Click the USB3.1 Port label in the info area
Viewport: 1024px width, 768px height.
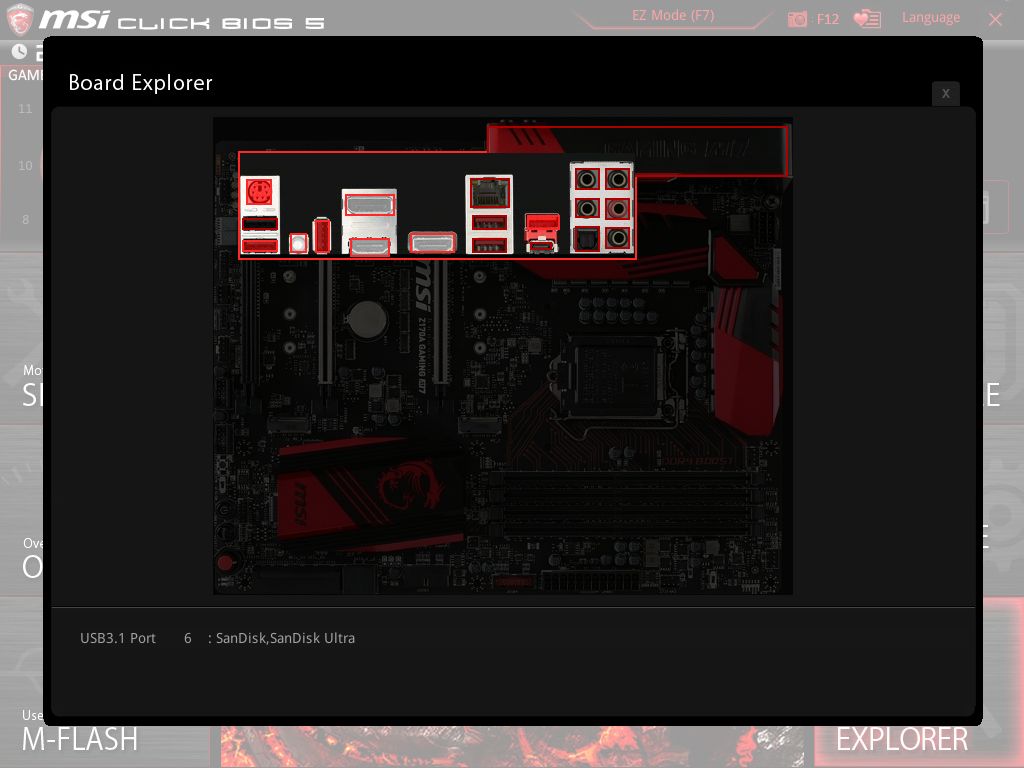(x=118, y=638)
